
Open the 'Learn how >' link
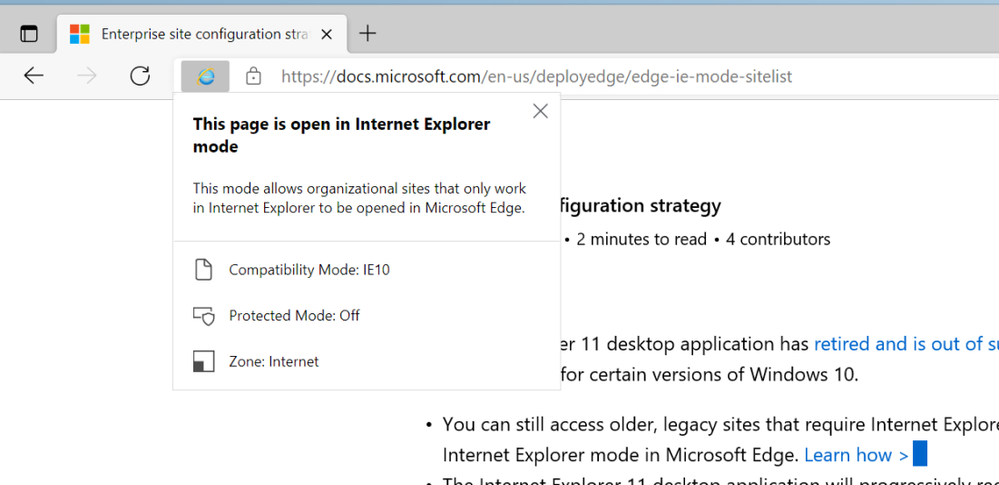tap(856, 454)
